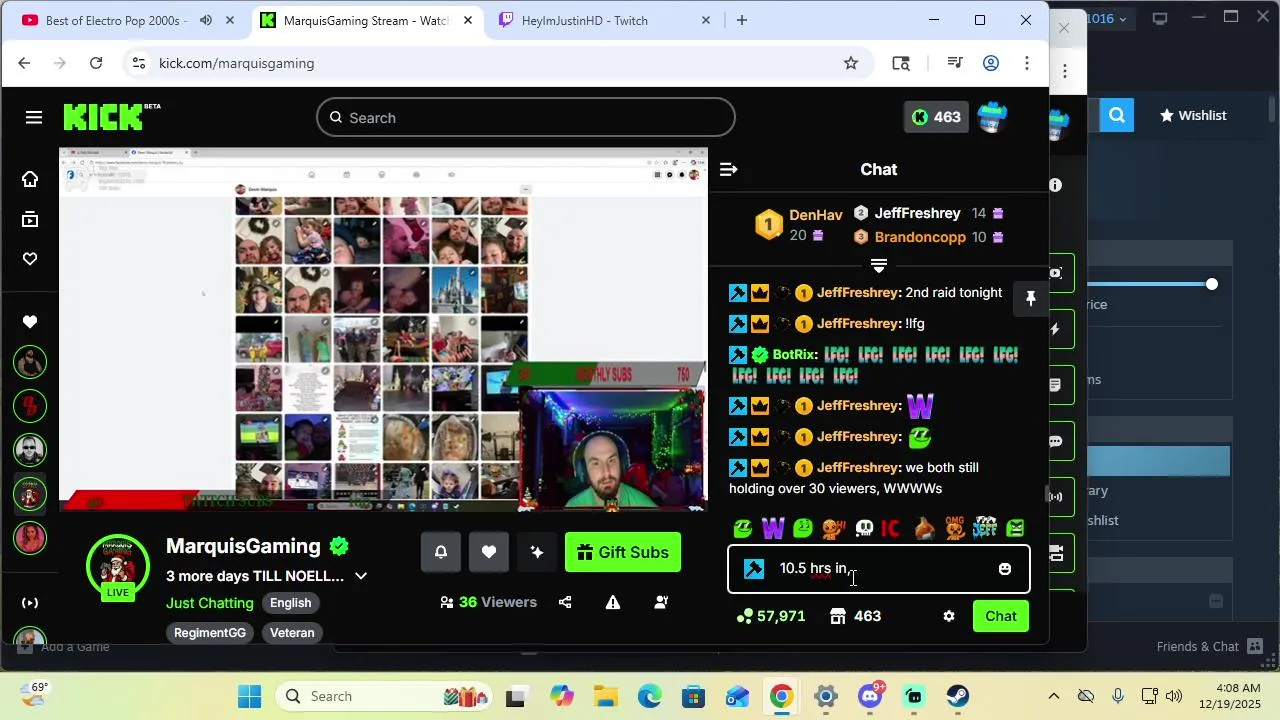Image resolution: width=1280 pixels, height=720 pixels.
Task: Open Steam account dropdown arrow
Action: (1123, 19)
